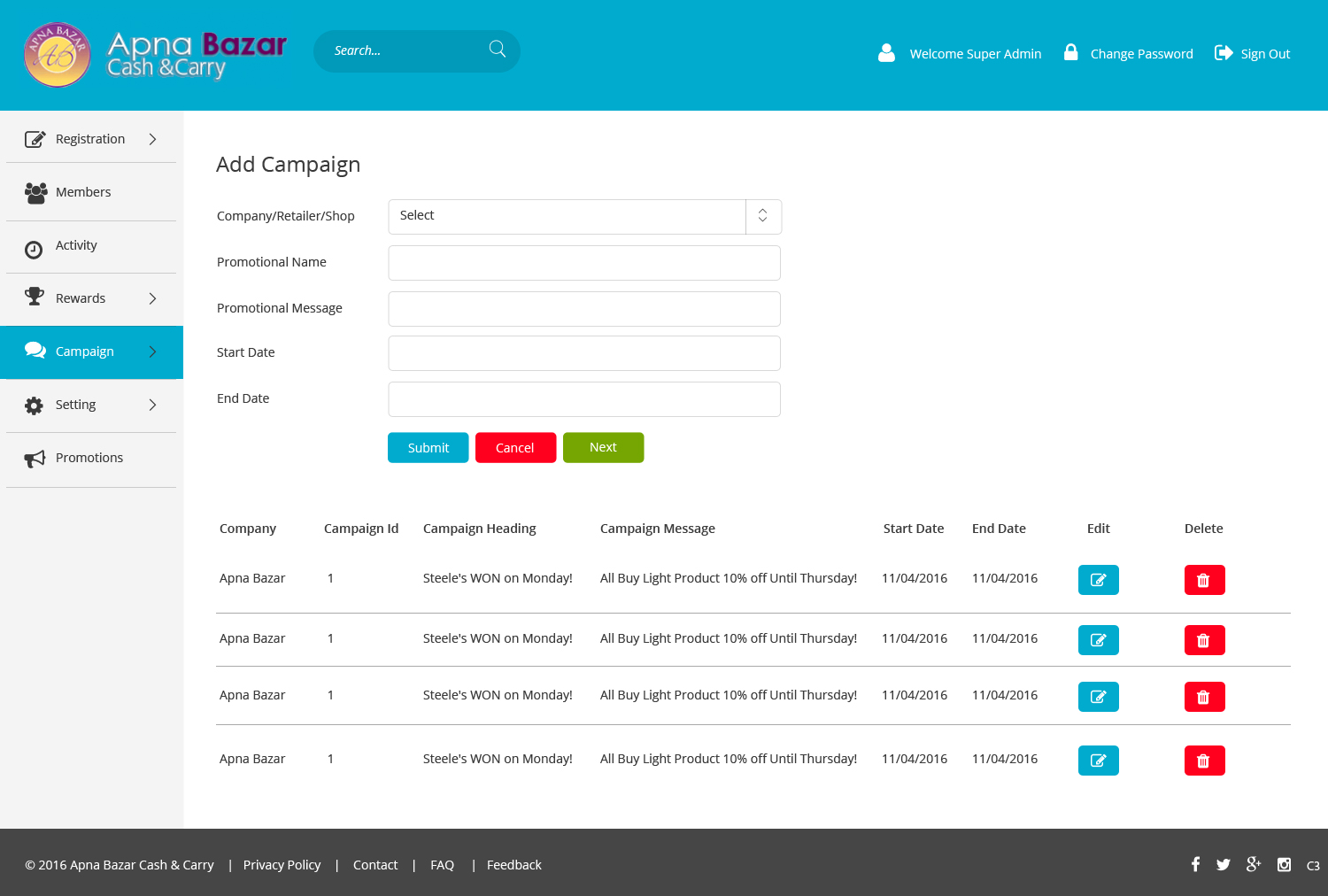Open the Facebook link in the footer
Image resolution: width=1328 pixels, height=896 pixels.
[1195, 864]
